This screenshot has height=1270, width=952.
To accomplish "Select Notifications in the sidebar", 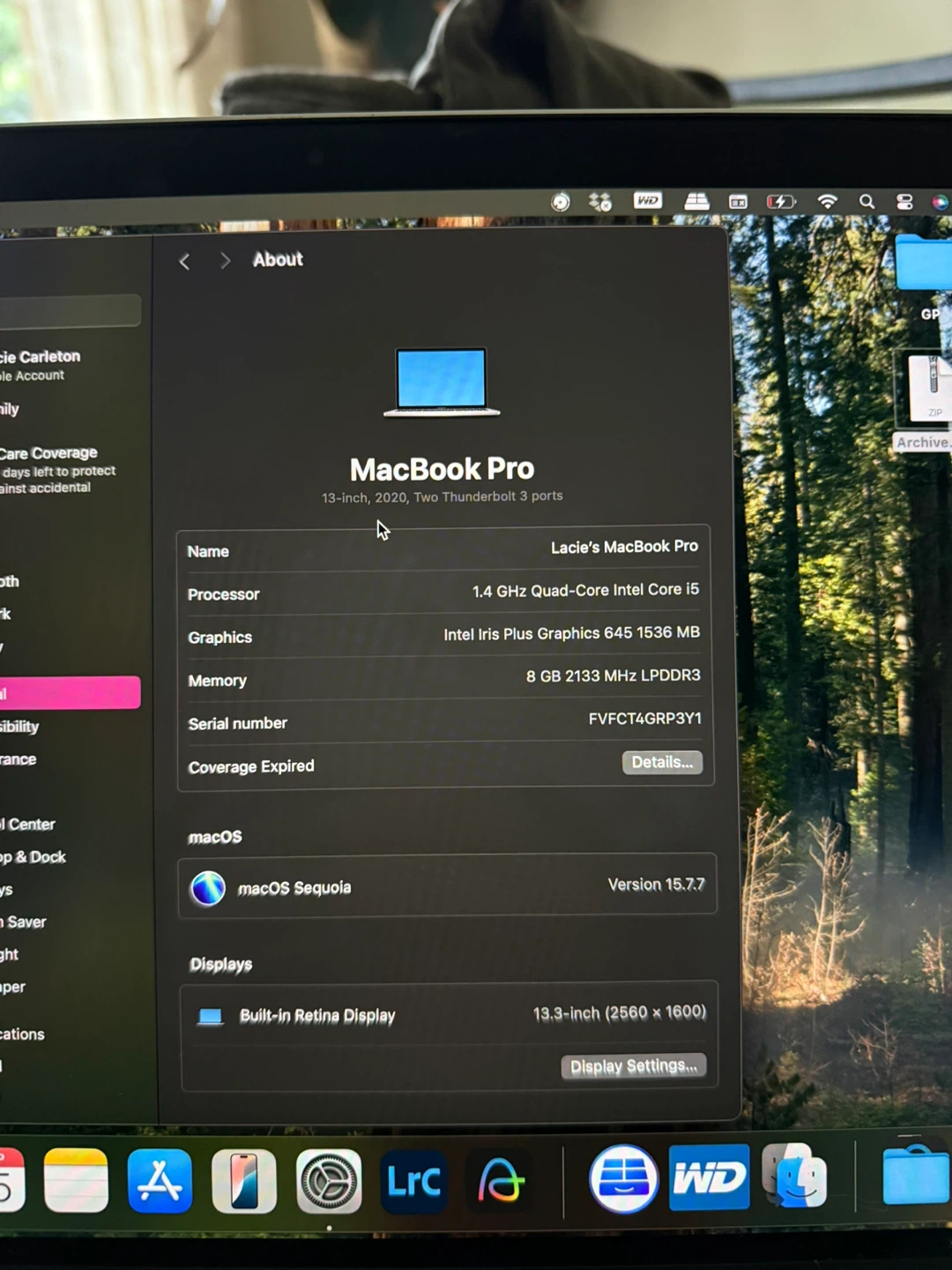I will (22, 1034).
